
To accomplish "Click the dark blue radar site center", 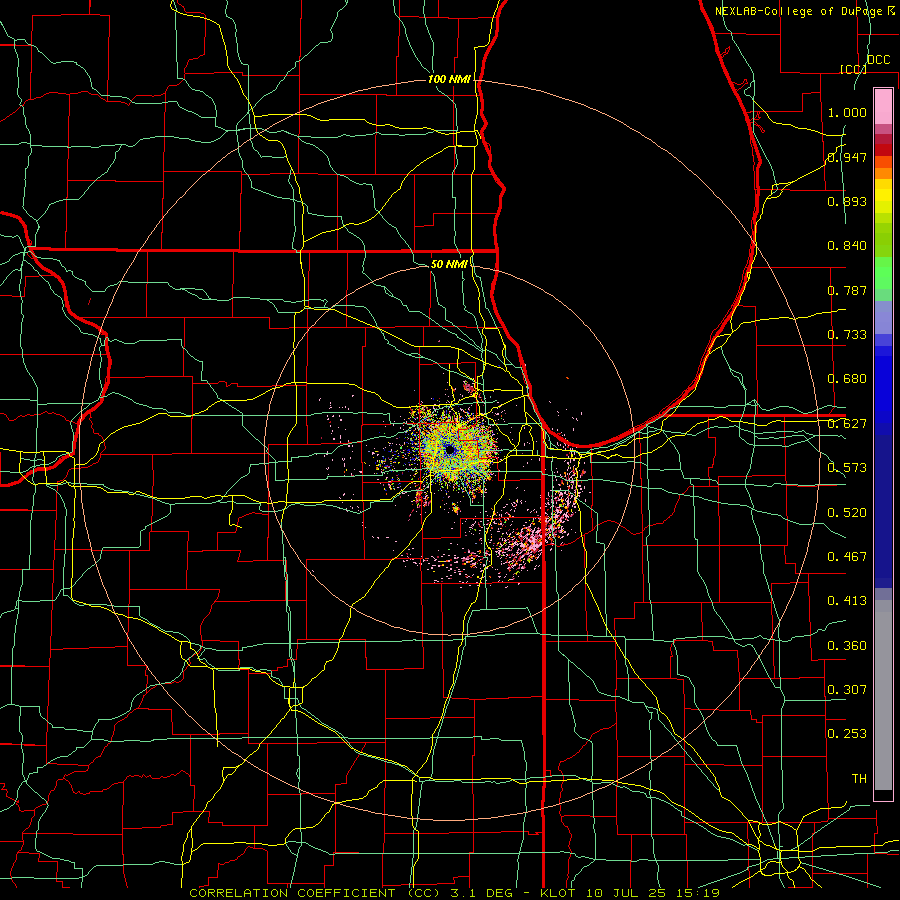I will [x=450, y=451].
